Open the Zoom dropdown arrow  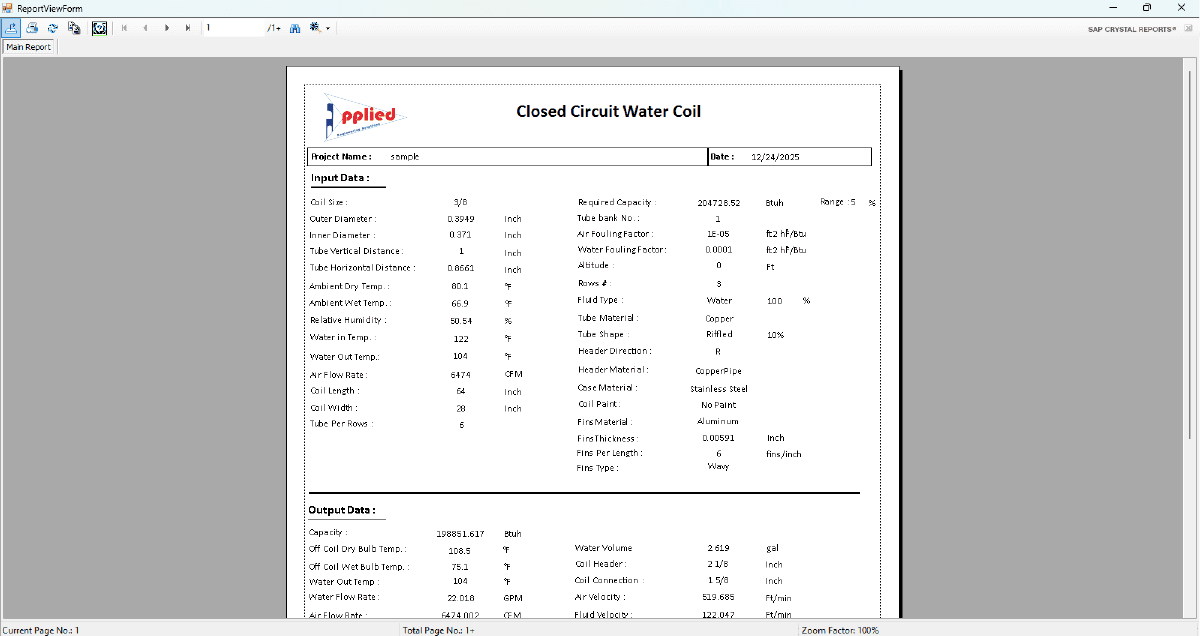click(327, 28)
